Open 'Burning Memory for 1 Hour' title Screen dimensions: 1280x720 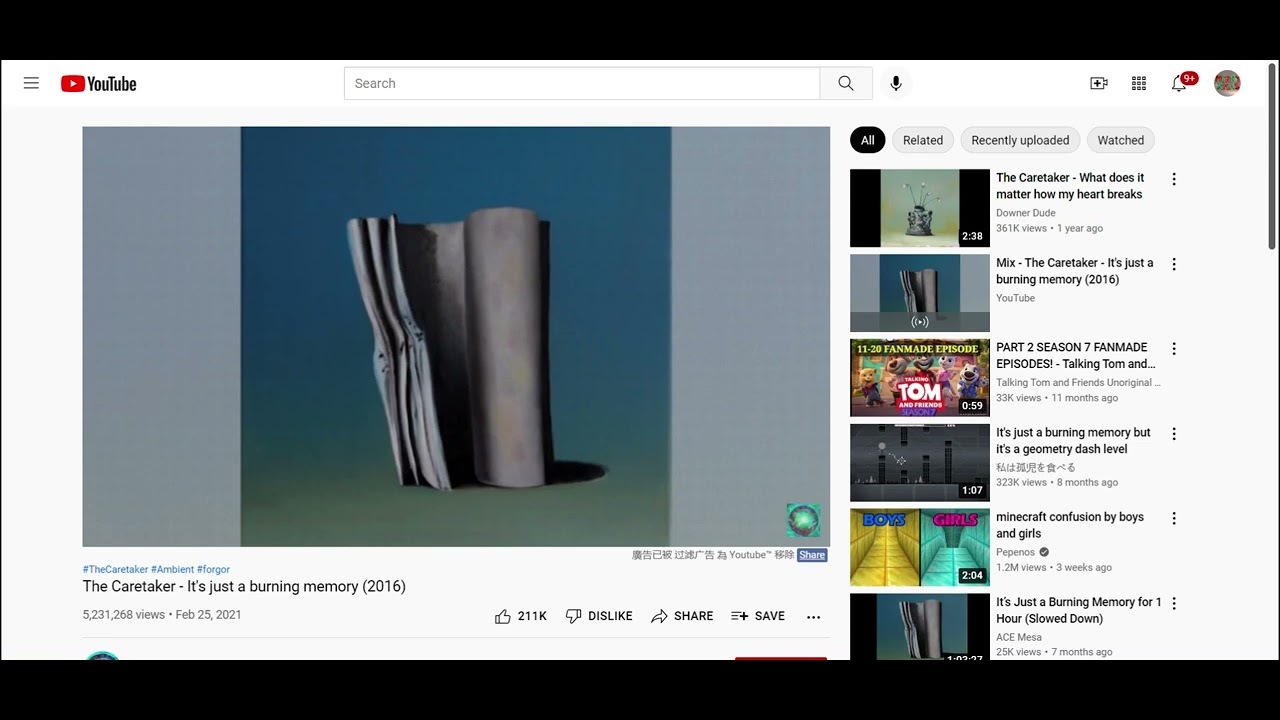(1079, 610)
